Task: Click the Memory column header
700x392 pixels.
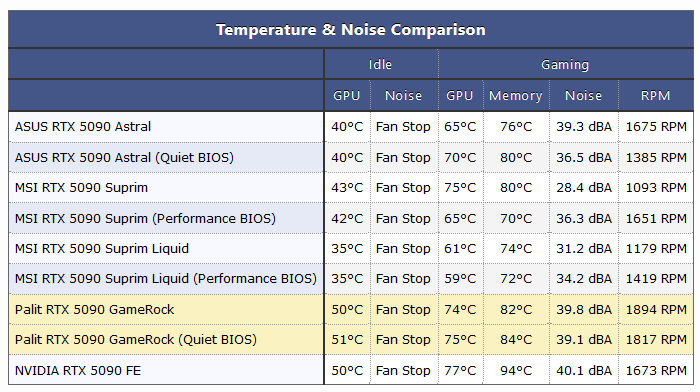Action: [516, 96]
